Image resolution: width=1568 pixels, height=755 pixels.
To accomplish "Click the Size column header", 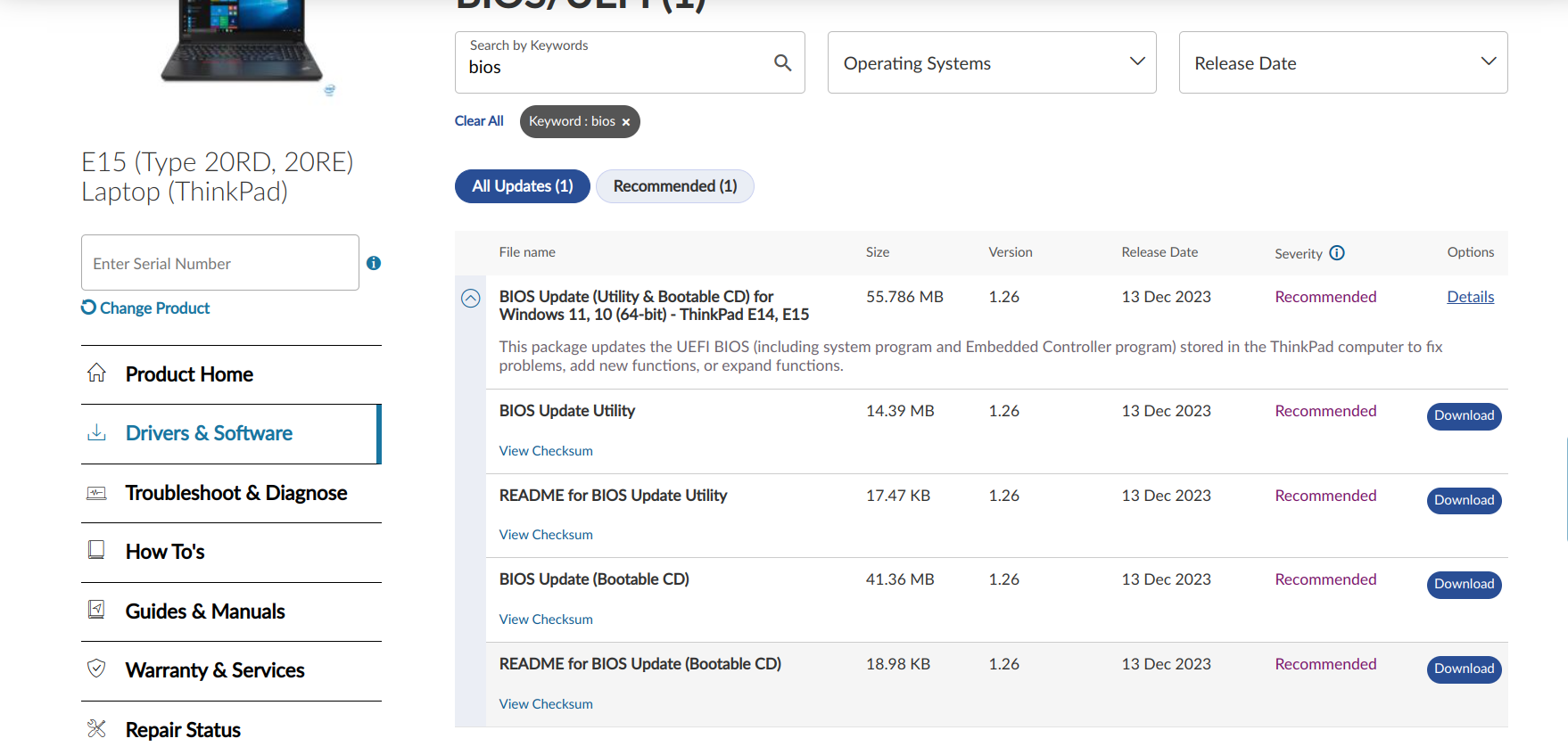I will [x=878, y=252].
